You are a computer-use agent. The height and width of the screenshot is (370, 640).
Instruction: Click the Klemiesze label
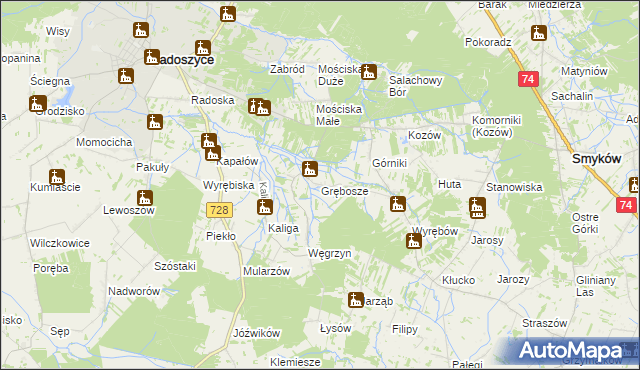295,362
